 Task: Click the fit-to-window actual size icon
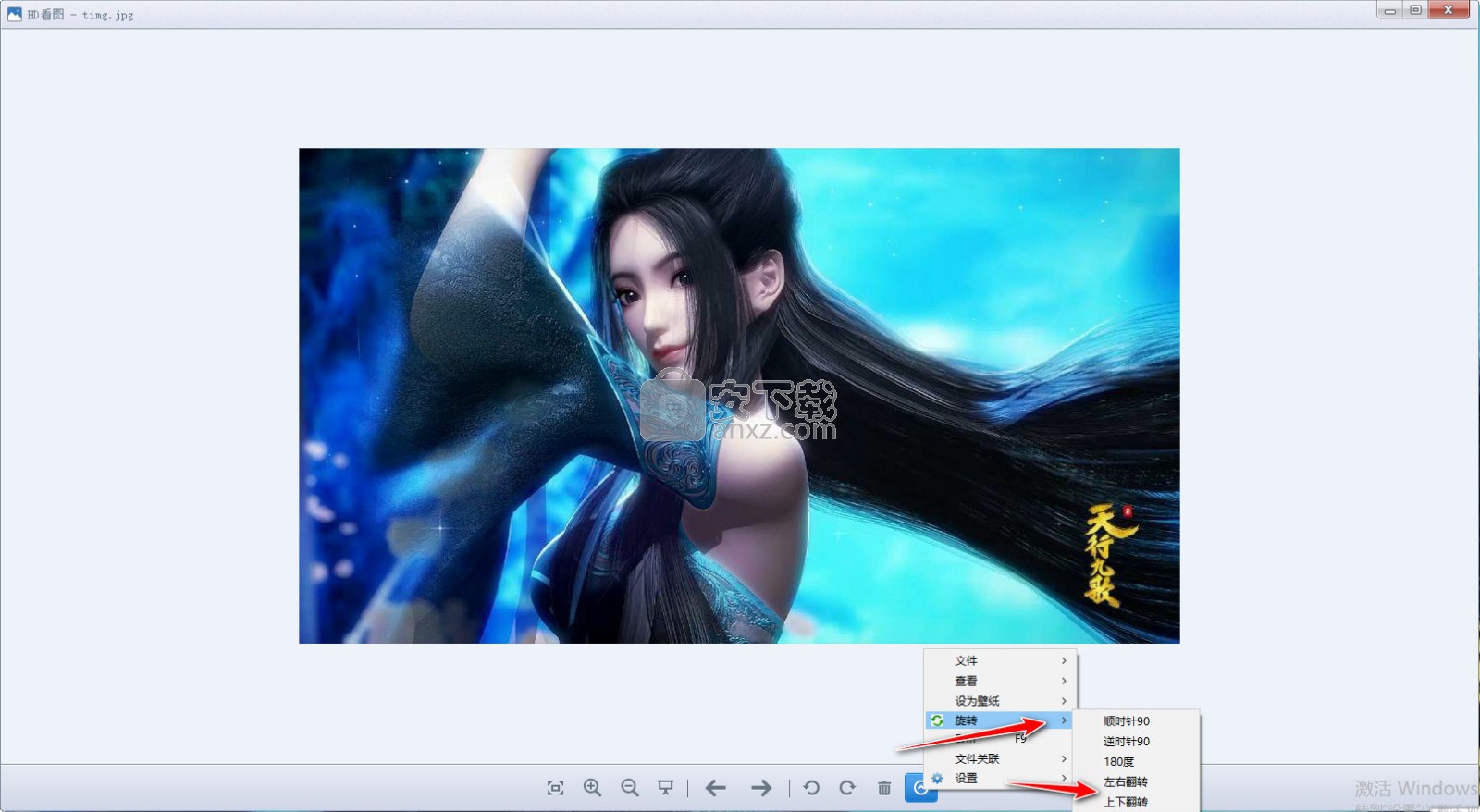(x=555, y=788)
